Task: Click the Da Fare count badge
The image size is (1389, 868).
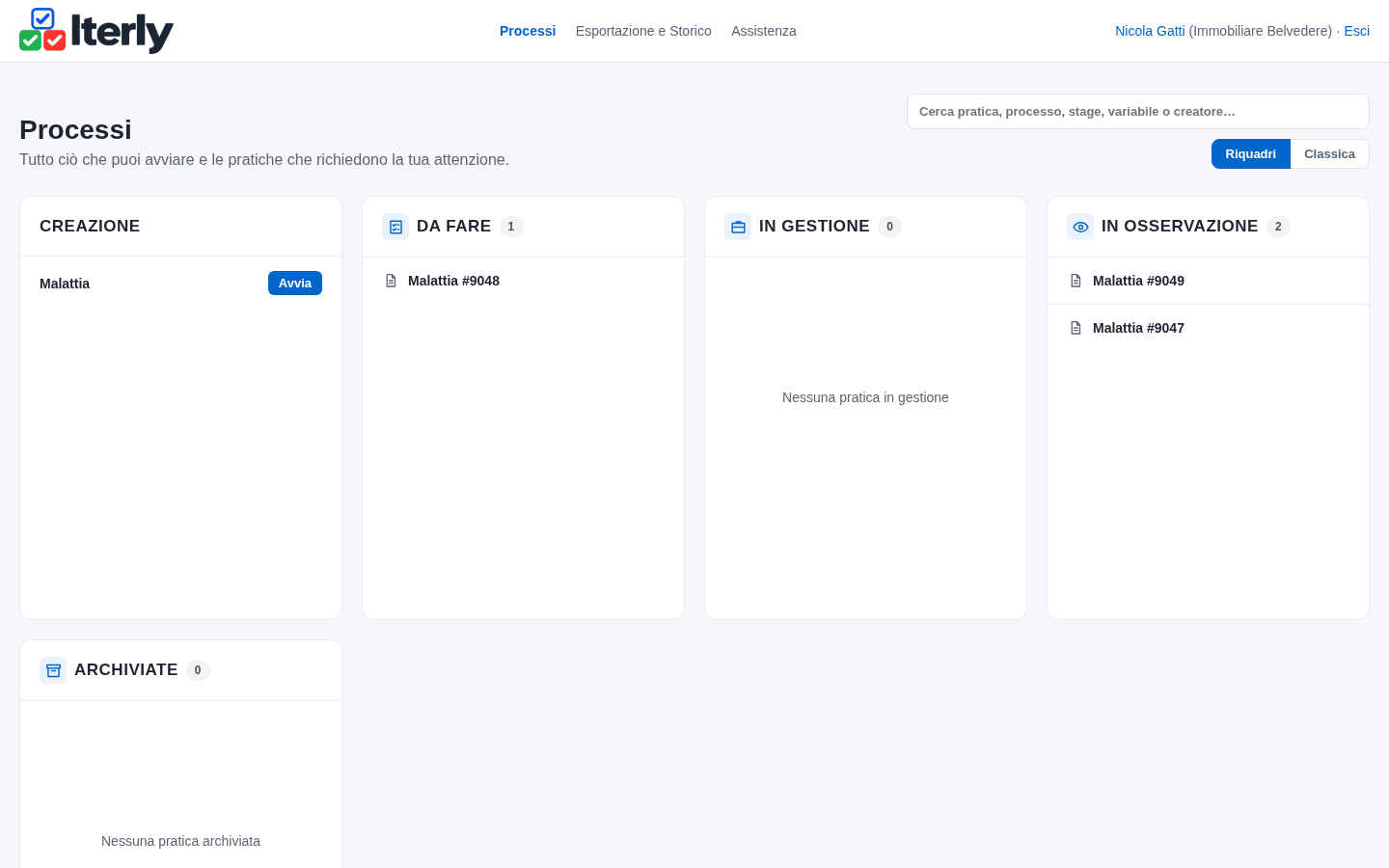Action: tap(511, 227)
